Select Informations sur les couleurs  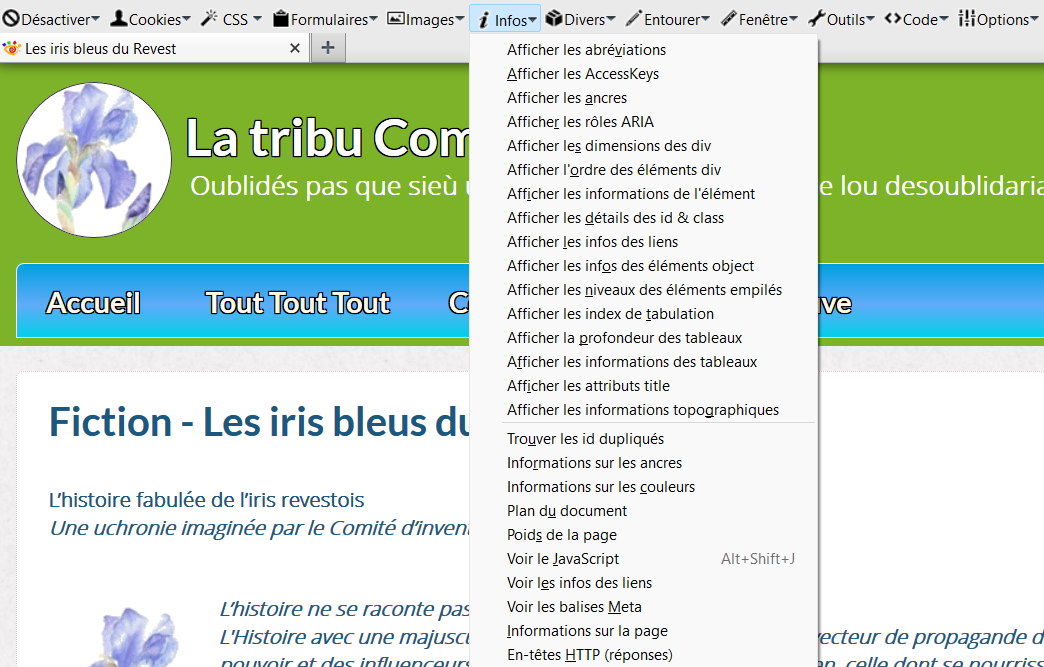tap(600, 487)
